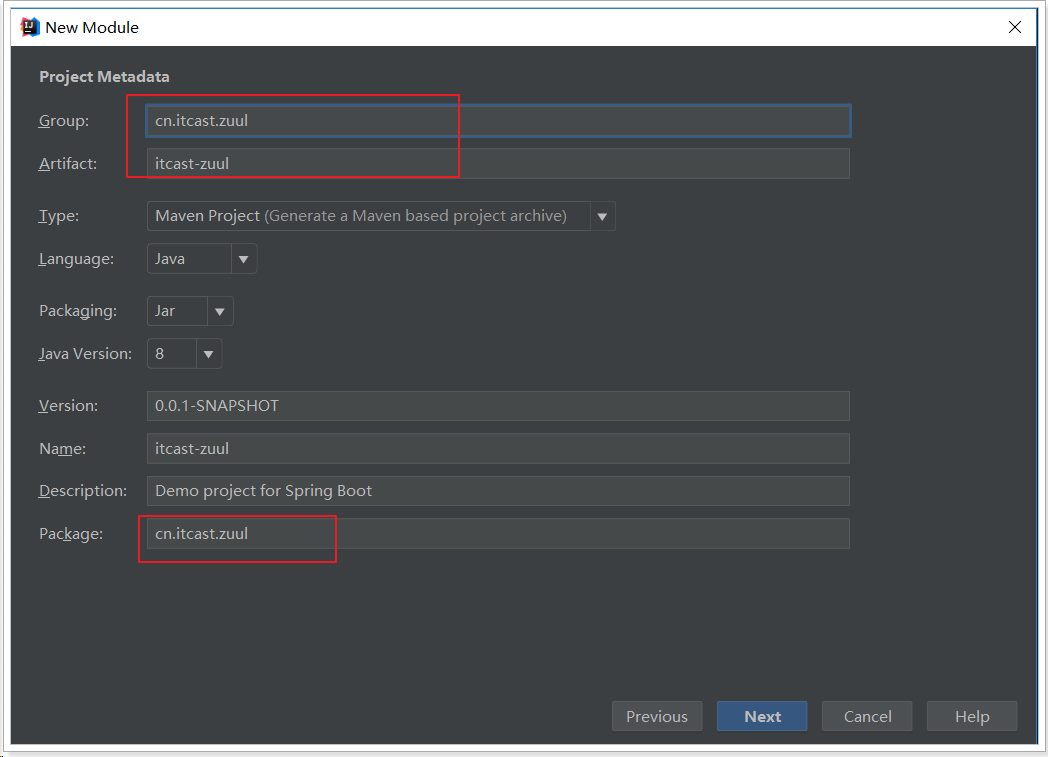Cancel the New Module wizard
This screenshot has width=1048, height=757.
[867, 716]
